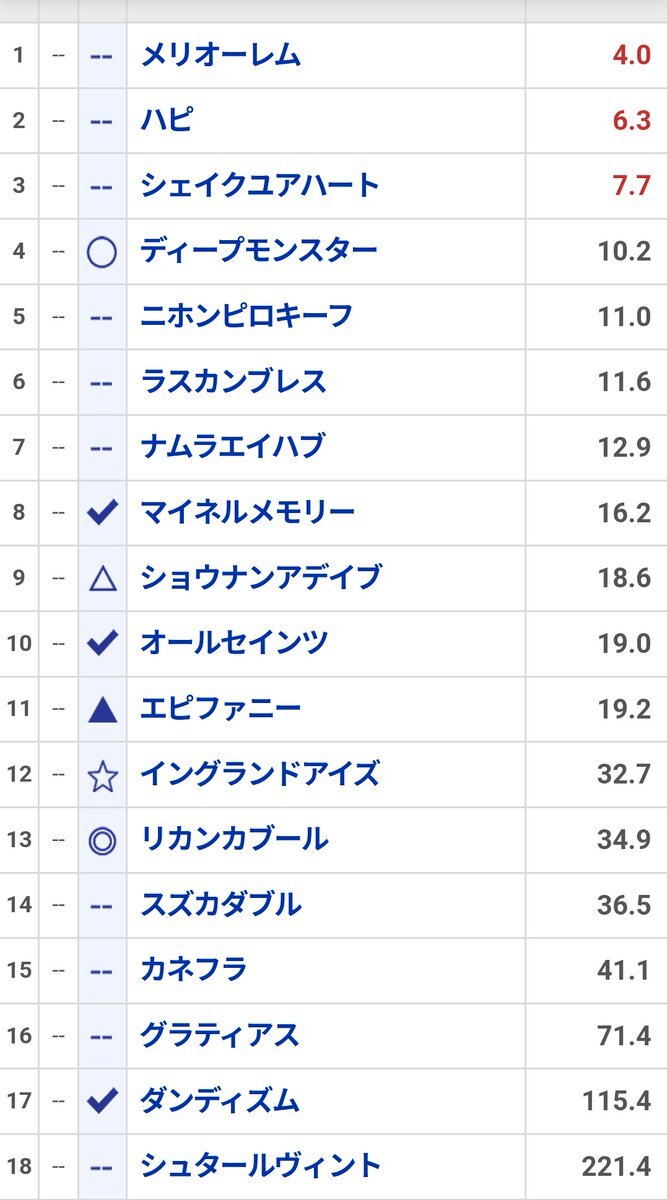Screen dimensions: 667x1200
Task: Open ナムラエイハブ details
Action: click(x=233, y=446)
